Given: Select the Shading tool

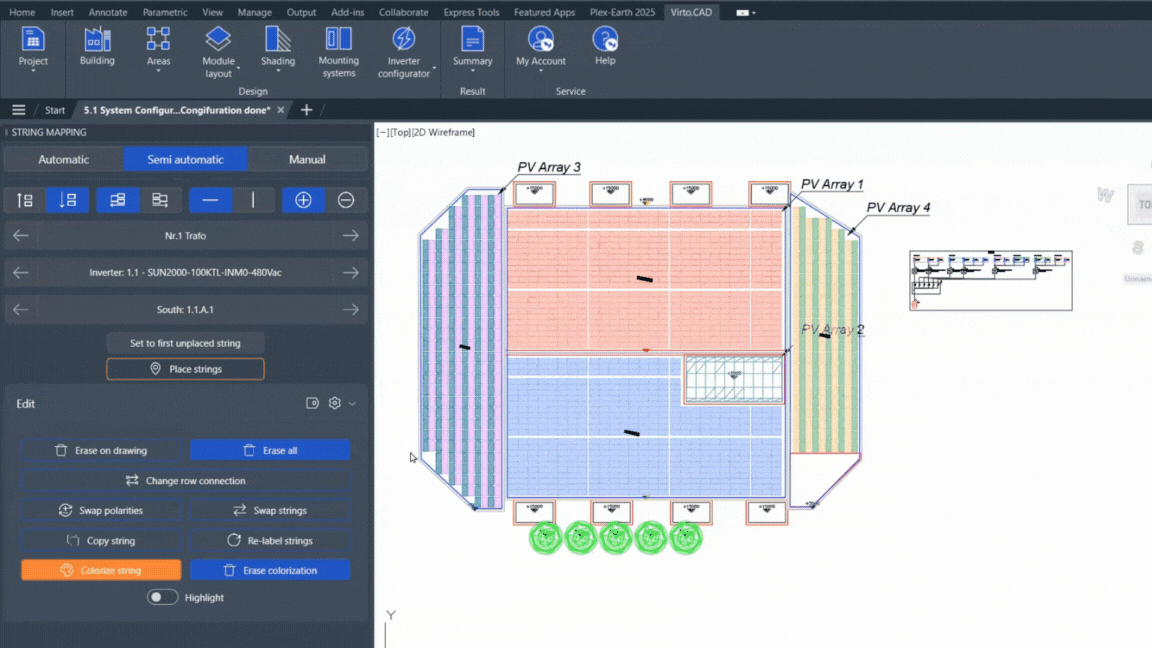Looking at the screenshot, I should [x=278, y=48].
